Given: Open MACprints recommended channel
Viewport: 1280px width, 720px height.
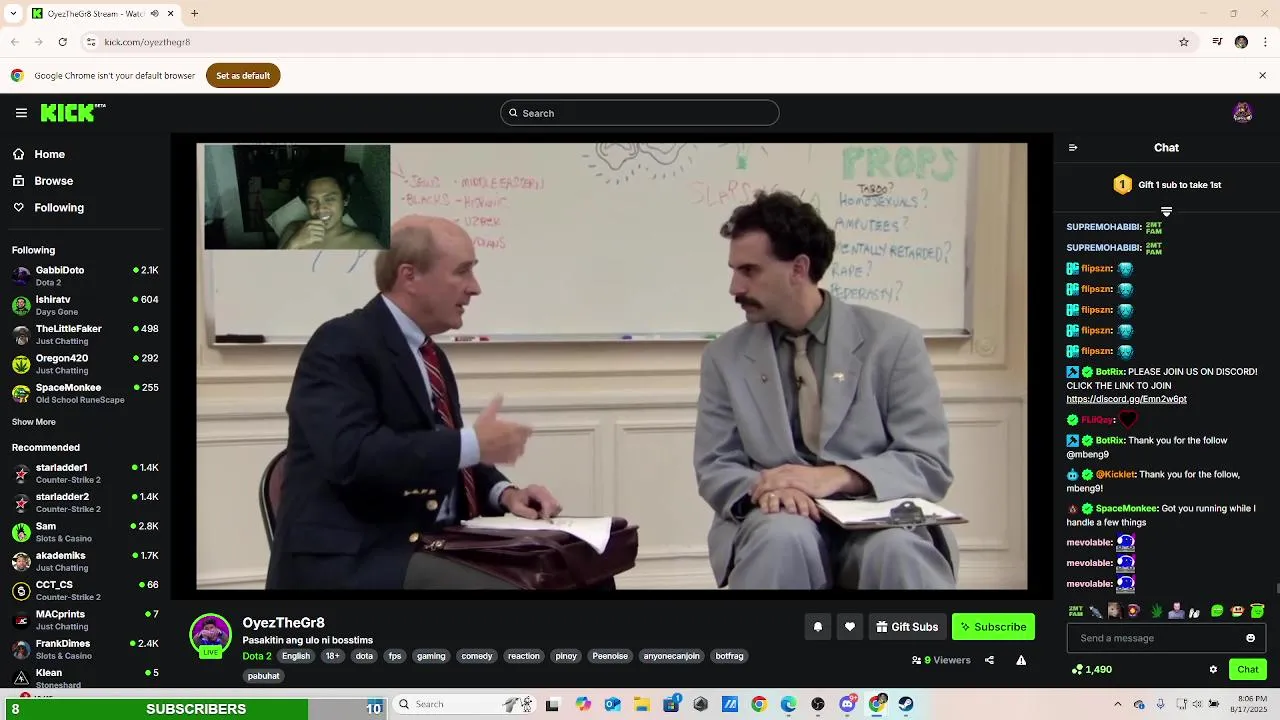Looking at the screenshot, I should (85, 620).
